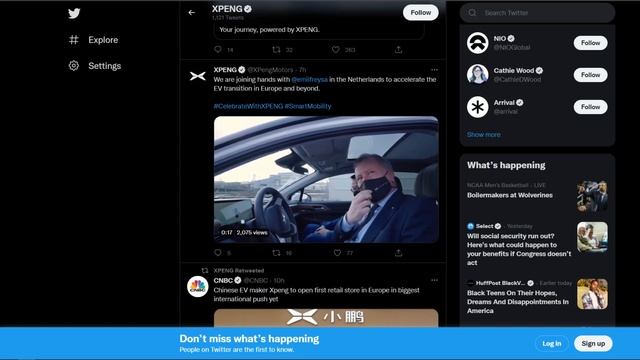Like the 'Your journey' tweet
This screenshot has height=360, width=640.
click(x=336, y=49)
